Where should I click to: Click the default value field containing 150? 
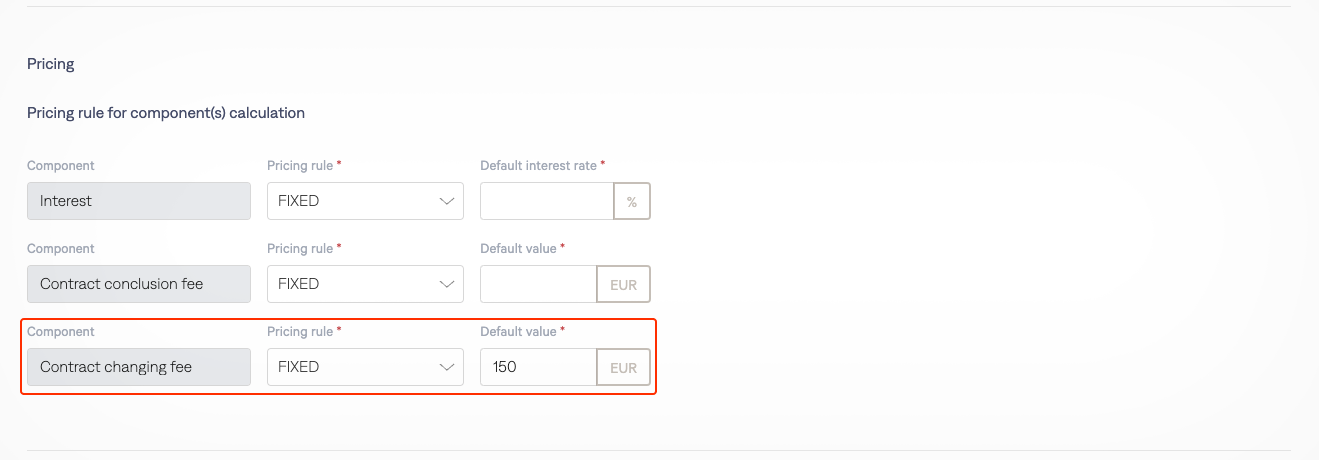538,367
